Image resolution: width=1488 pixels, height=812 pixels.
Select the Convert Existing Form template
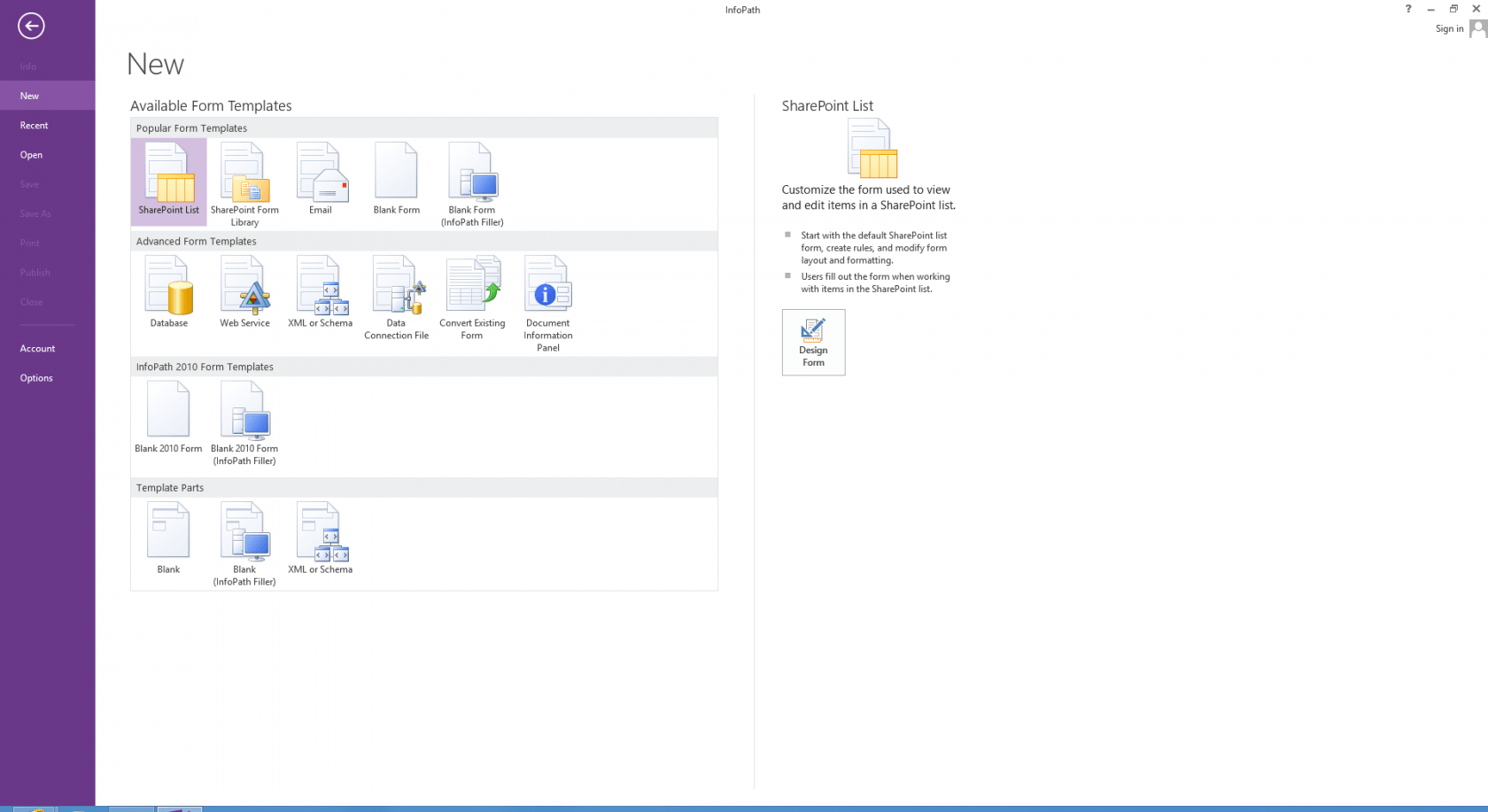click(x=472, y=298)
